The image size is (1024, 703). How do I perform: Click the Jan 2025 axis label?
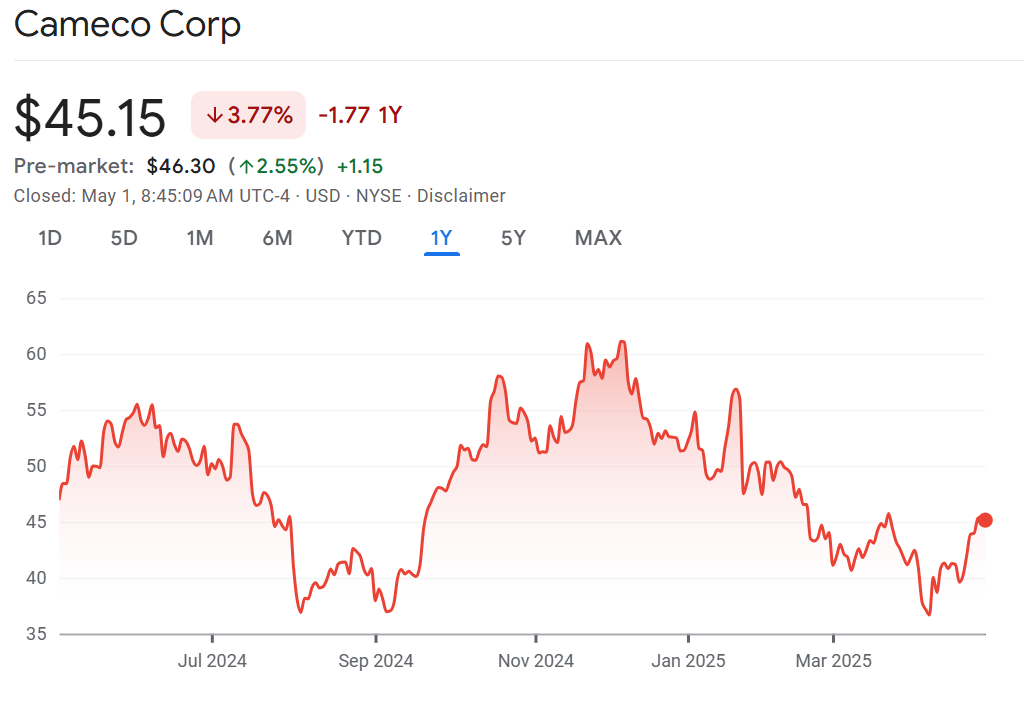point(688,661)
